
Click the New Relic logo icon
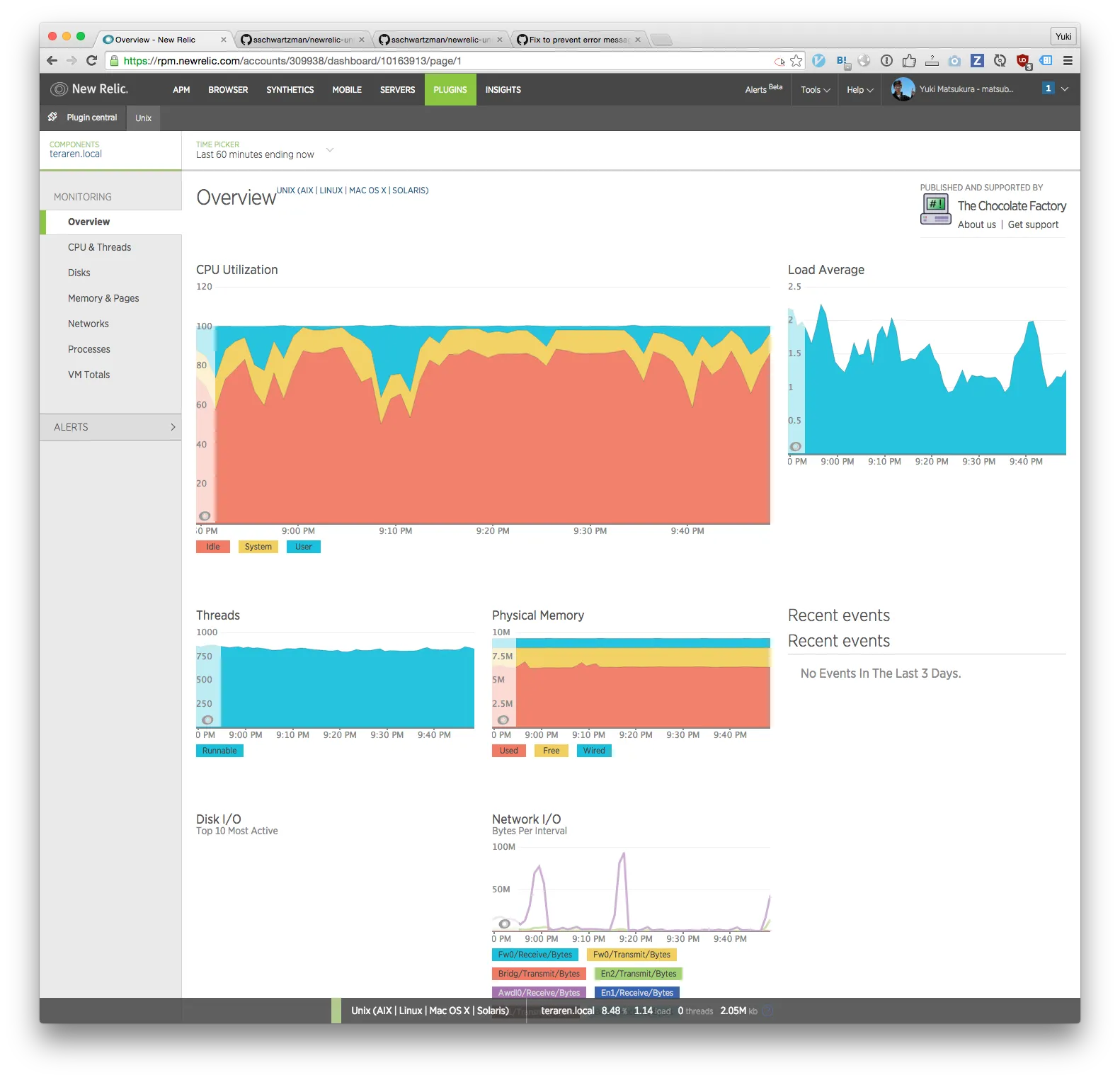[59, 89]
